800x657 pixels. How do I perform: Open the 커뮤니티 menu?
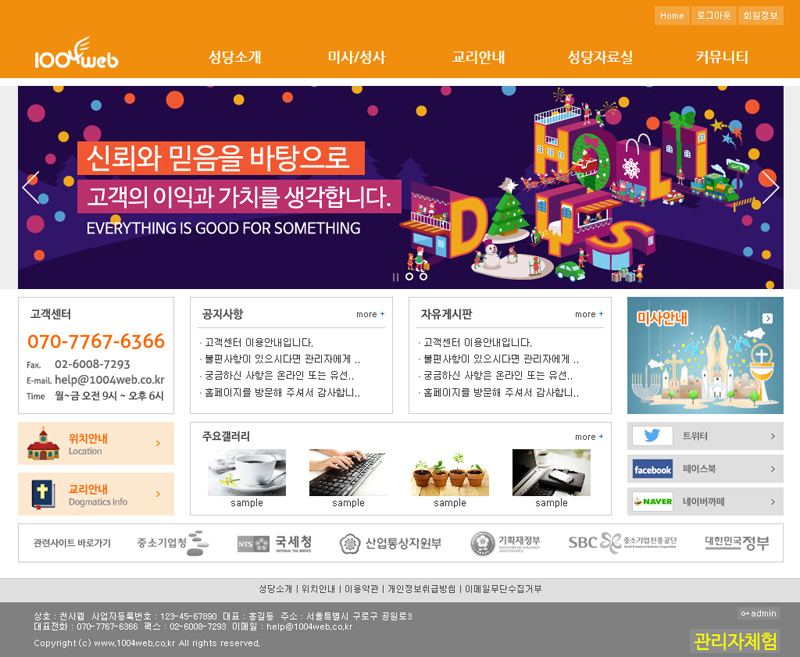click(722, 57)
